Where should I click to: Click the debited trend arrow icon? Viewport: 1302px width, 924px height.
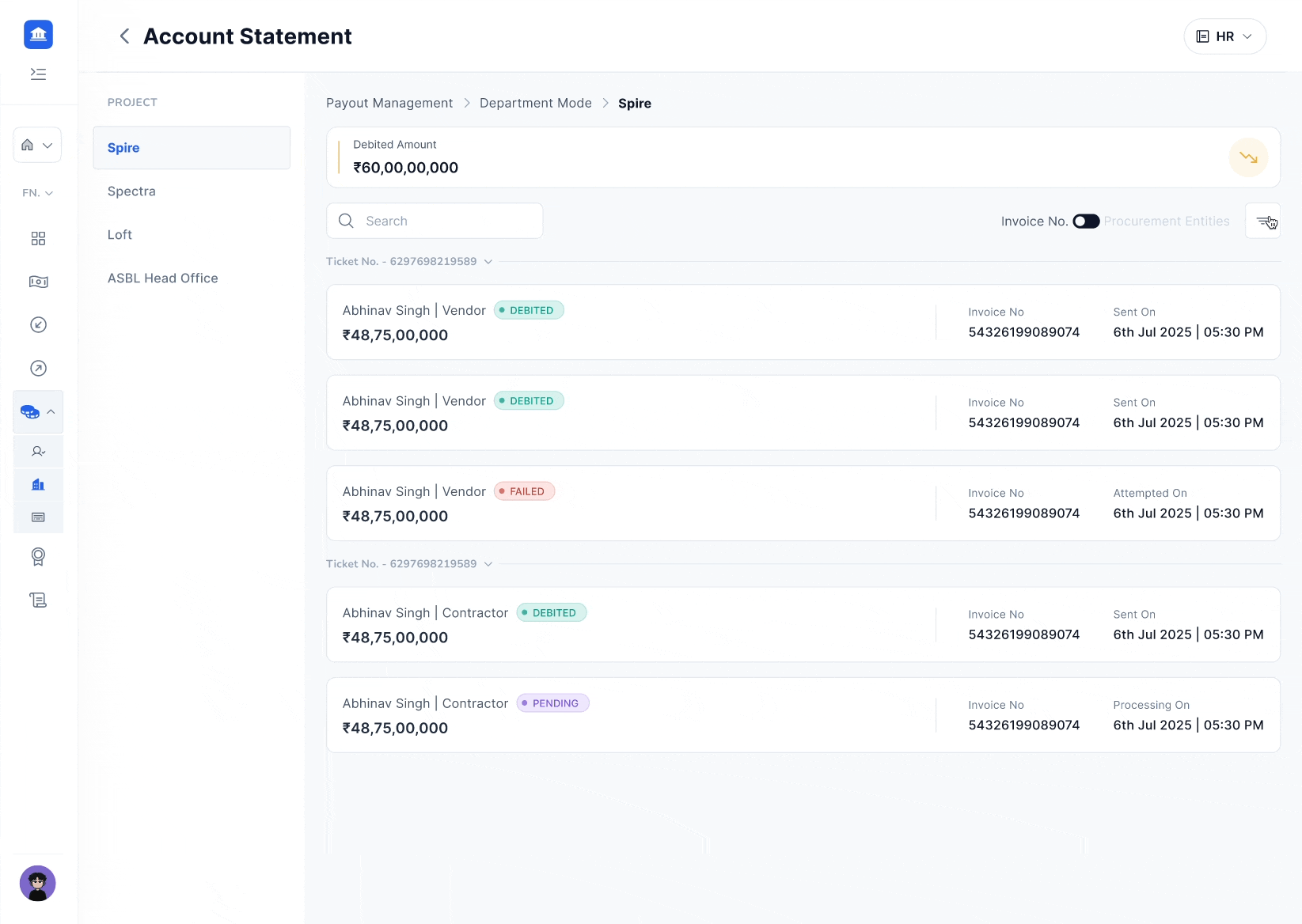click(x=1248, y=157)
